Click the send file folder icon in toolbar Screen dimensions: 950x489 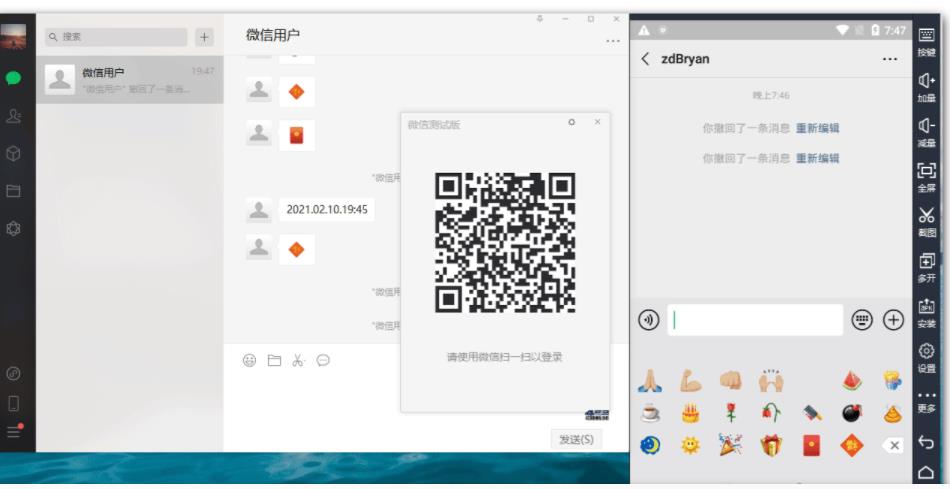[x=274, y=361]
